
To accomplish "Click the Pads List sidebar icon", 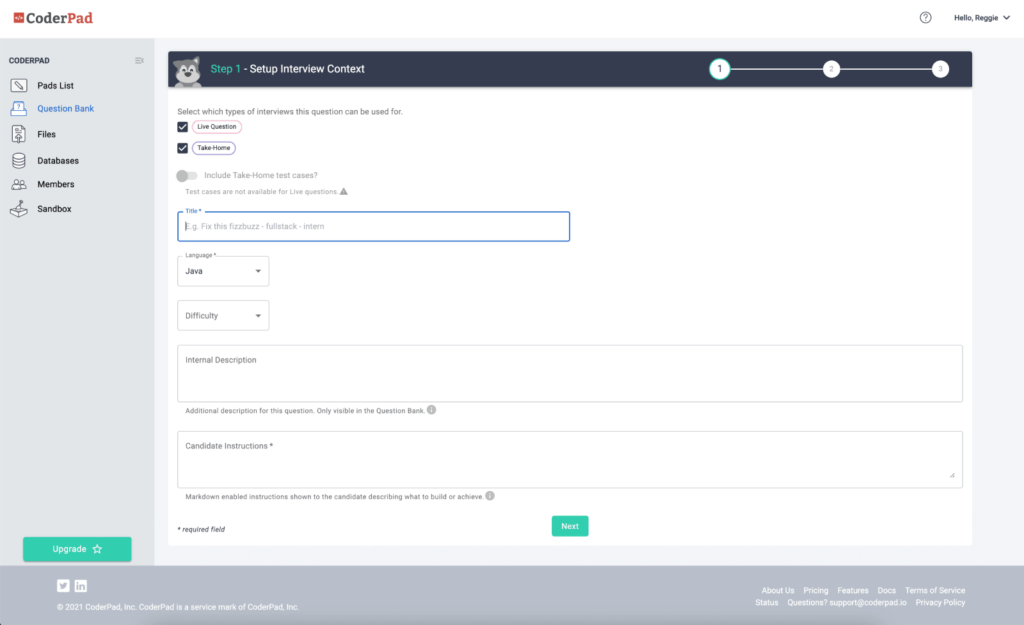I will (x=19, y=86).
